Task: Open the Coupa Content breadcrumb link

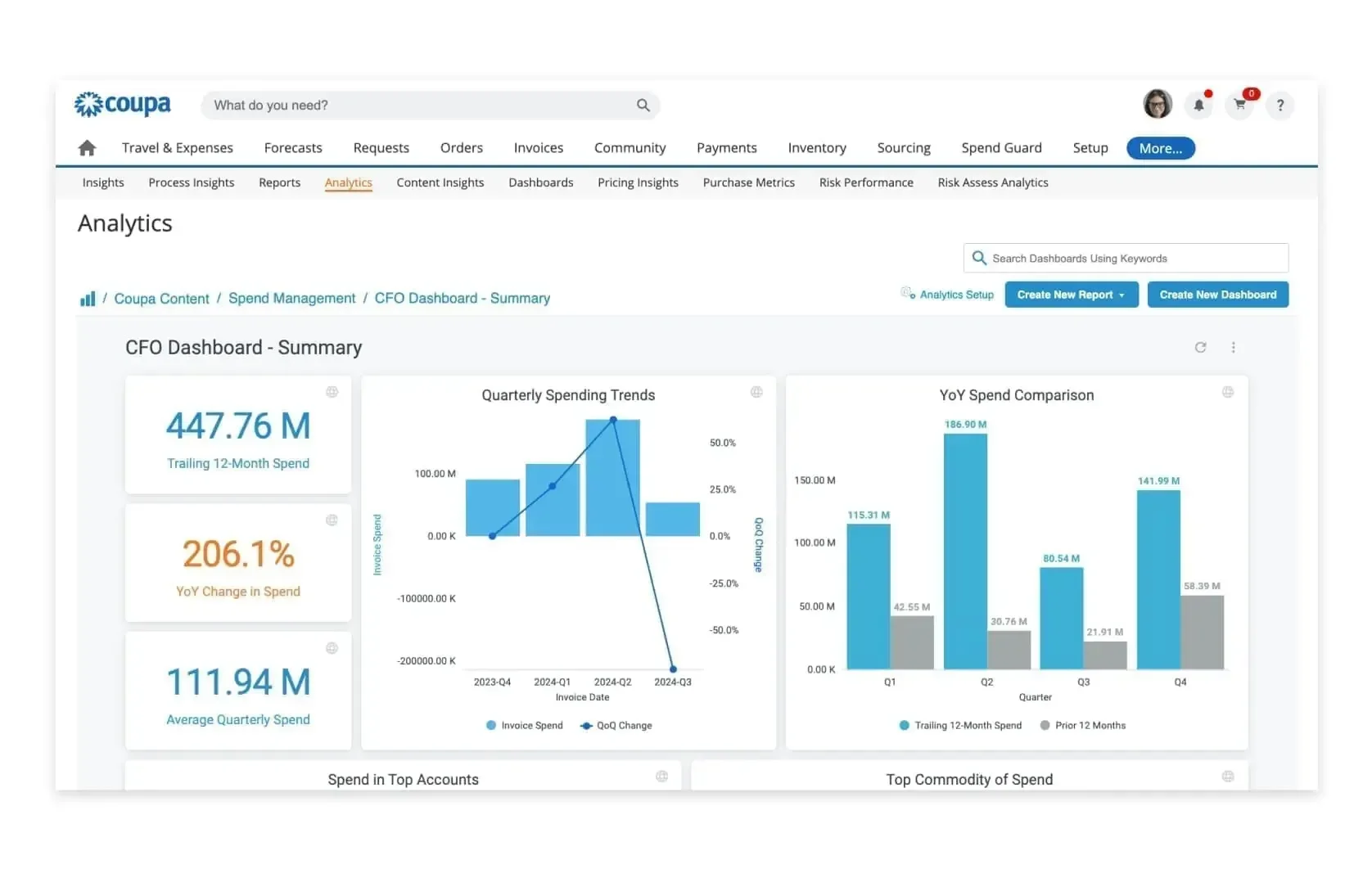Action: 161,298
